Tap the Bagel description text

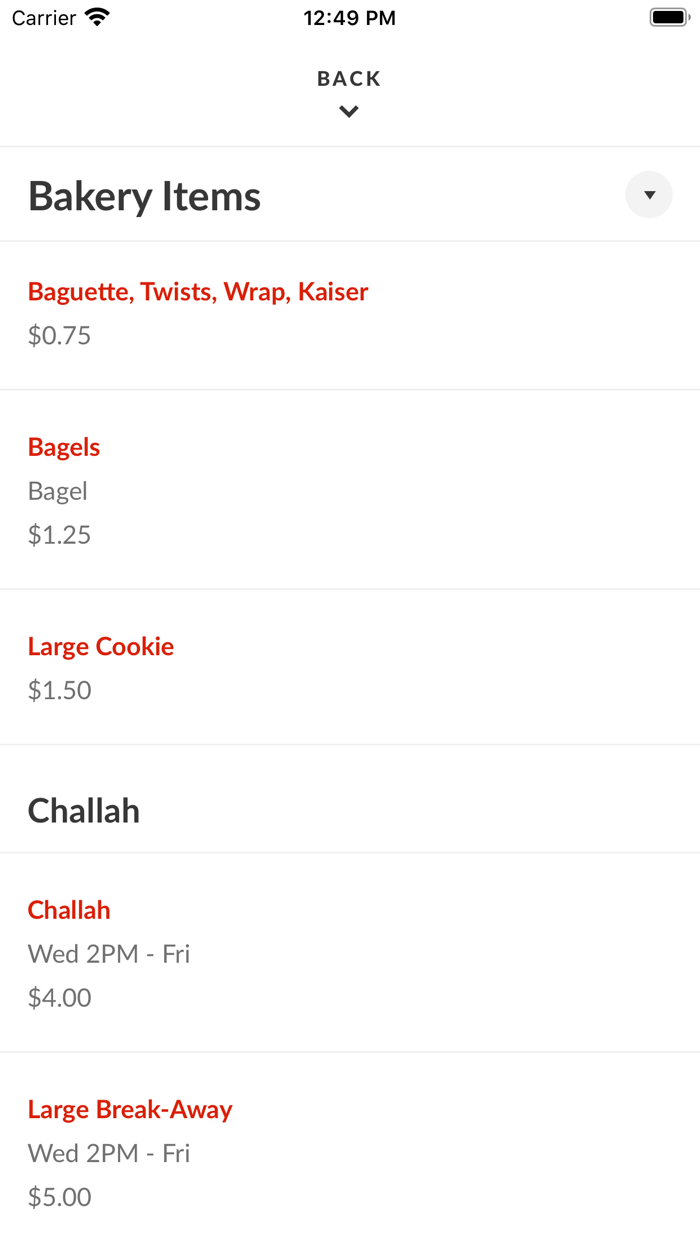[x=57, y=490]
